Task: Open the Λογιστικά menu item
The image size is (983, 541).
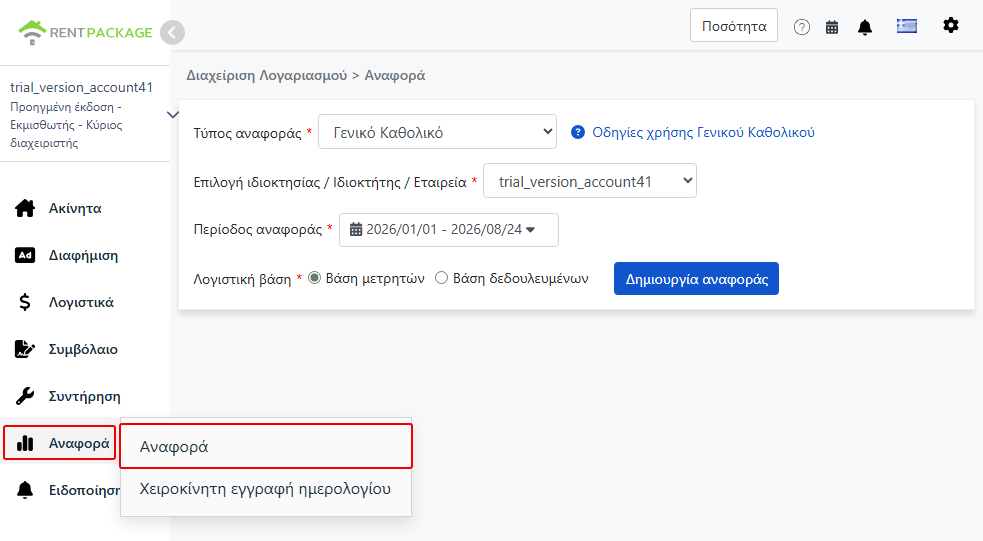Action: pyautogui.click(x=81, y=302)
